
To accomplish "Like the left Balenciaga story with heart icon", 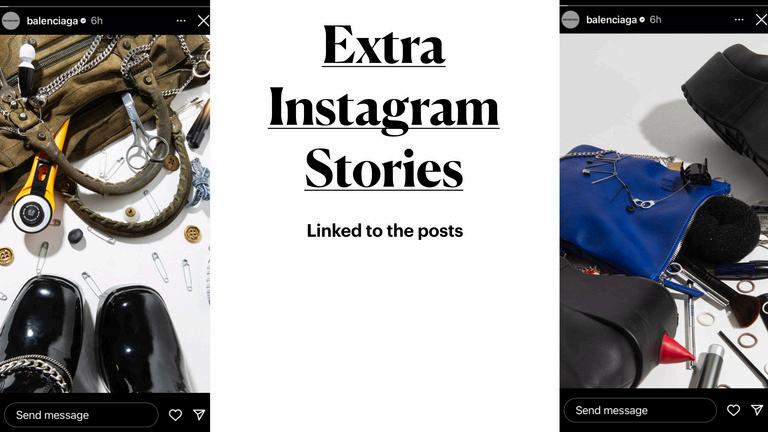I will (x=175, y=415).
